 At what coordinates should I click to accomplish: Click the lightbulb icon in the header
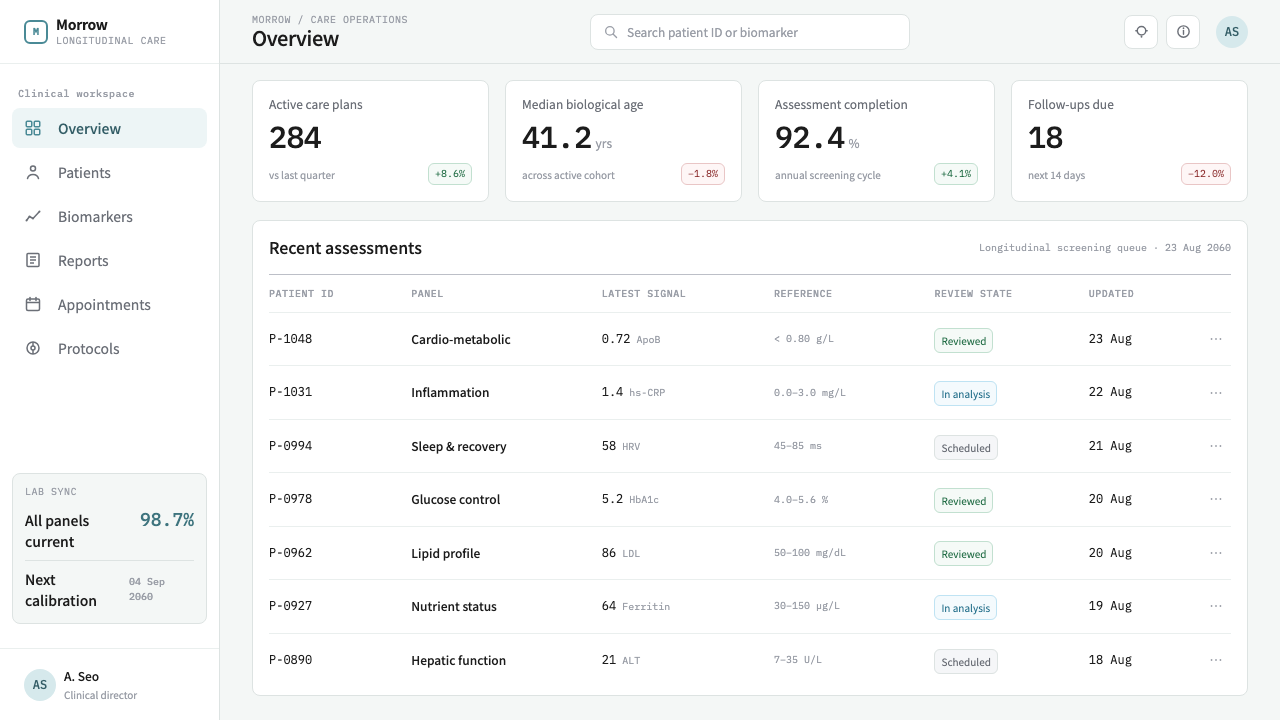coord(1141,32)
